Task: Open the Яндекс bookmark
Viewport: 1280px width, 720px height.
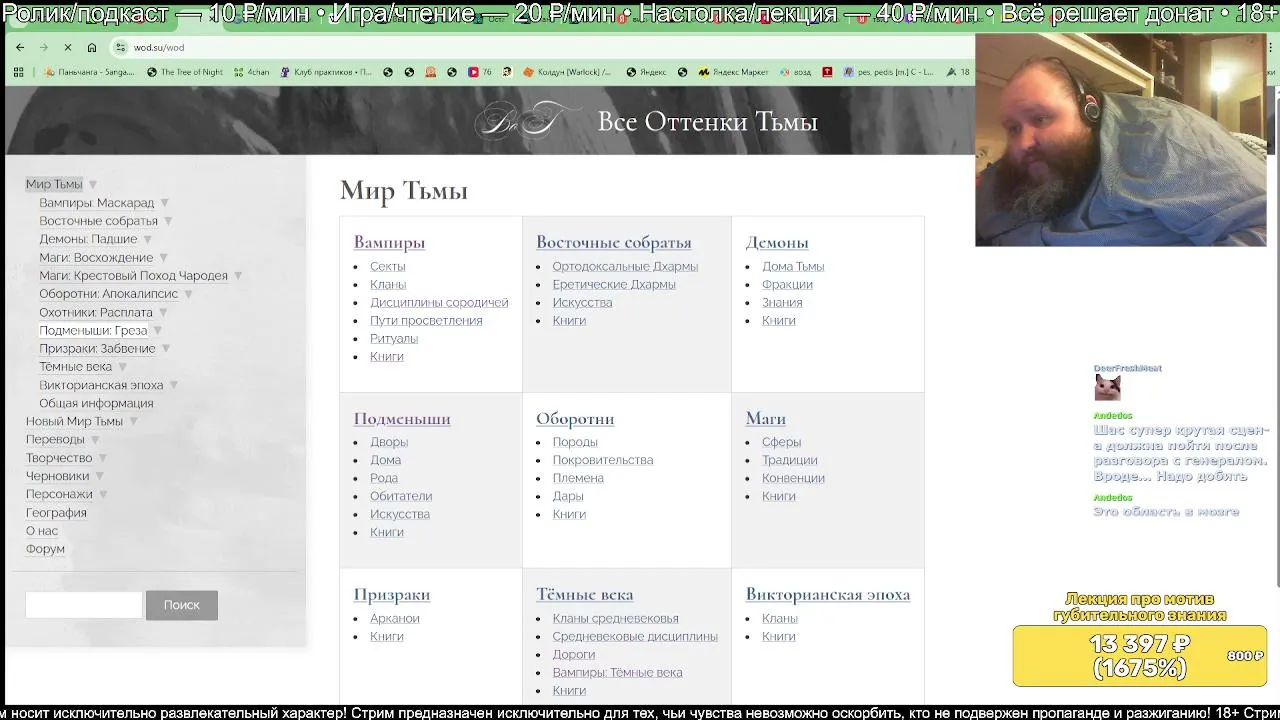Action: (646, 72)
